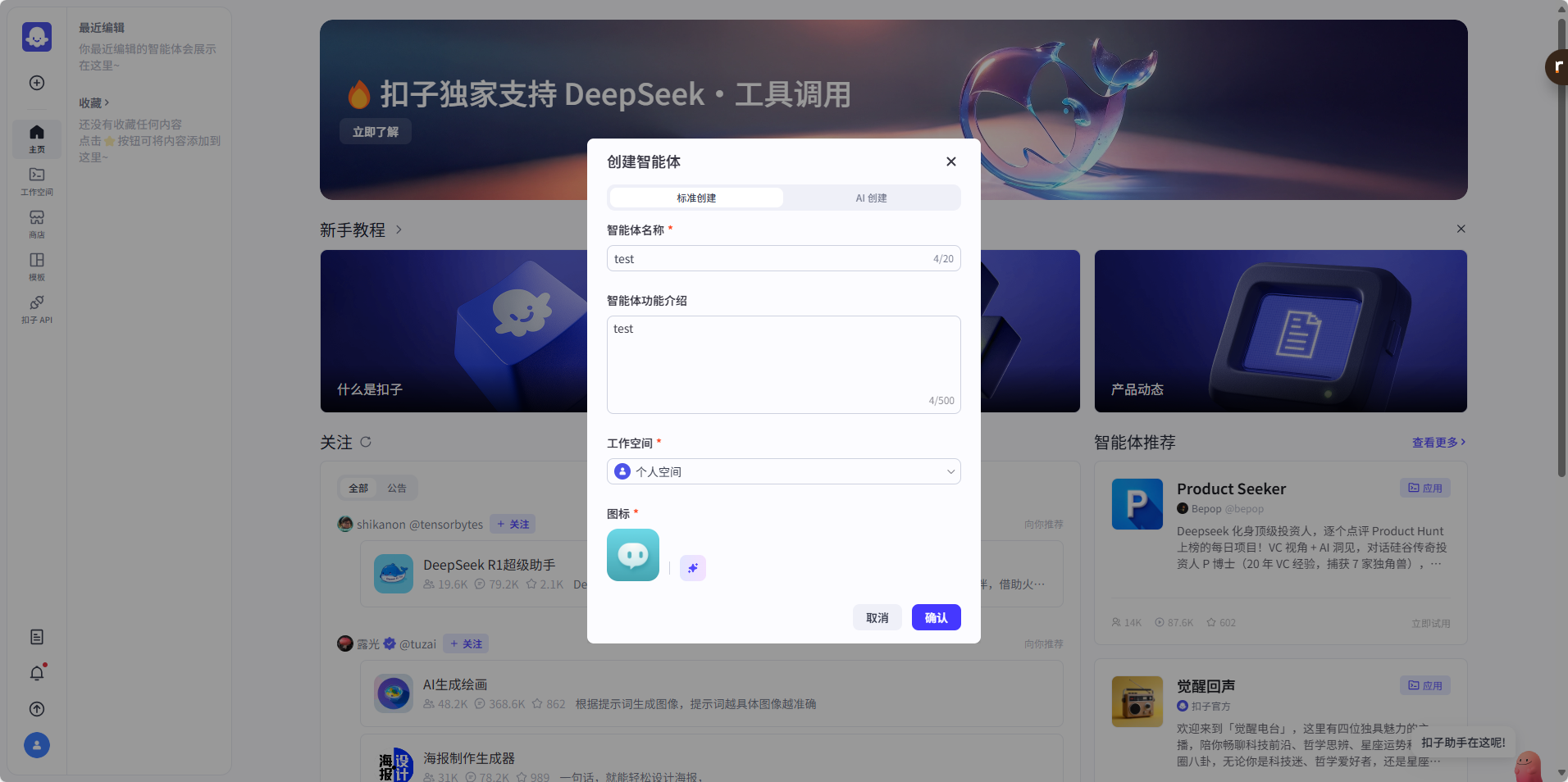Click the 露光 user avatar
Image resolution: width=1568 pixels, height=782 pixels.
pos(345,643)
